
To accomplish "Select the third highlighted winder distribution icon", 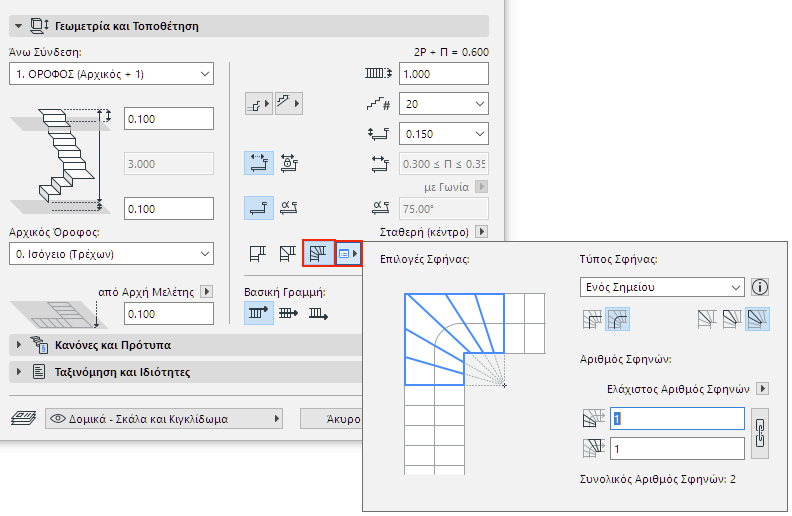I will (757, 319).
